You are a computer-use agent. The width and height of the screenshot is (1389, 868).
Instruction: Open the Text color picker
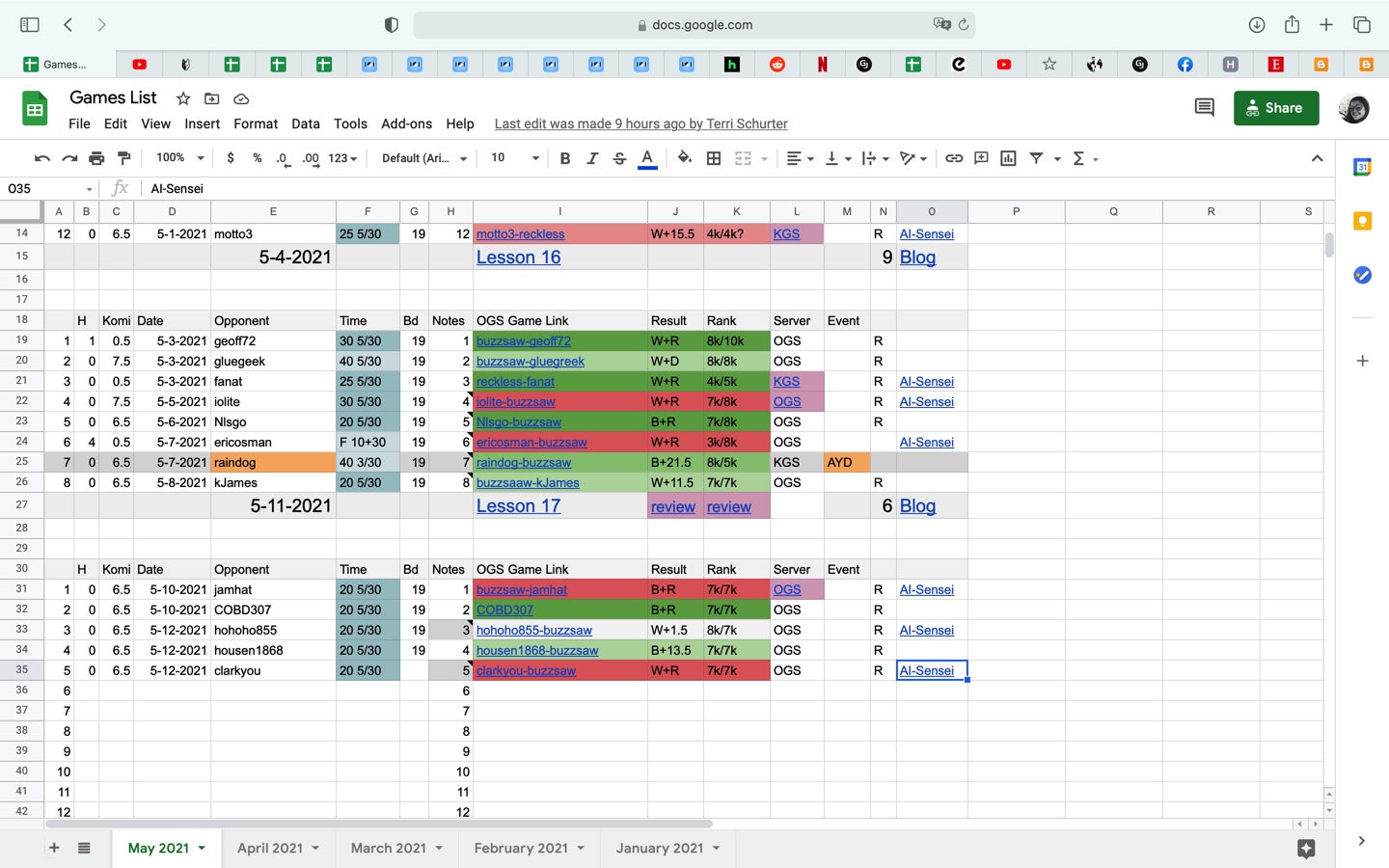tap(647, 158)
